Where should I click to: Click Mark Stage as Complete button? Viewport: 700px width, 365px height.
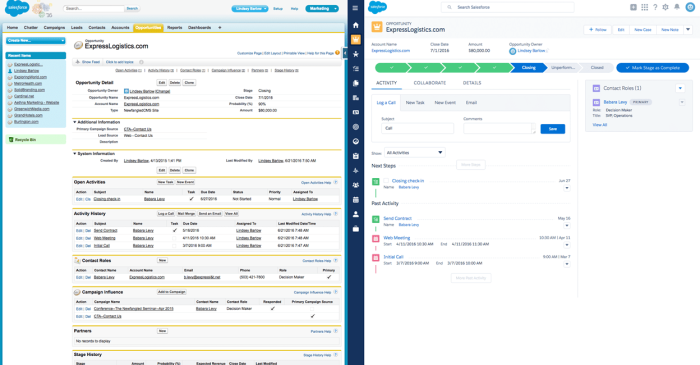[x=652, y=68]
